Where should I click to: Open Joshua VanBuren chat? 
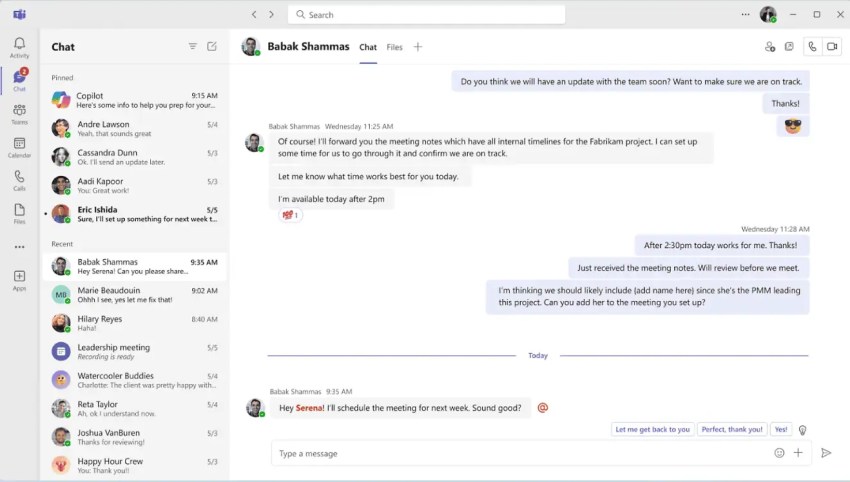point(134,437)
